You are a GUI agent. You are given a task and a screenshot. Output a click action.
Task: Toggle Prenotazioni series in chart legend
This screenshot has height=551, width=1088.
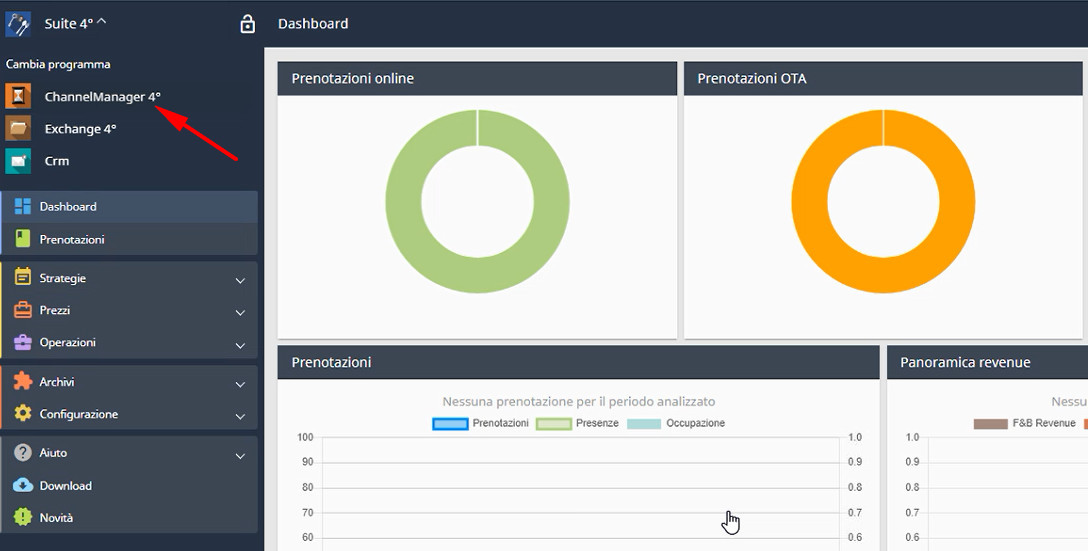[450, 423]
